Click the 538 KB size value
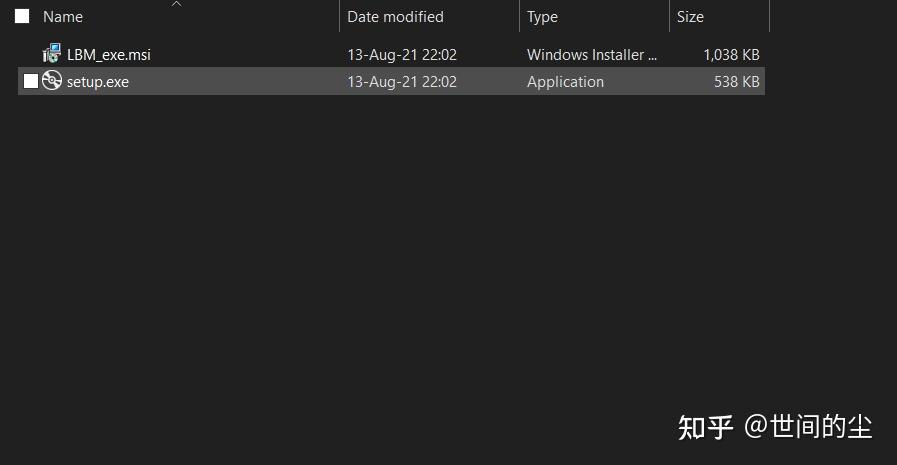This screenshot has height=465, width=897. click(736, 82)
